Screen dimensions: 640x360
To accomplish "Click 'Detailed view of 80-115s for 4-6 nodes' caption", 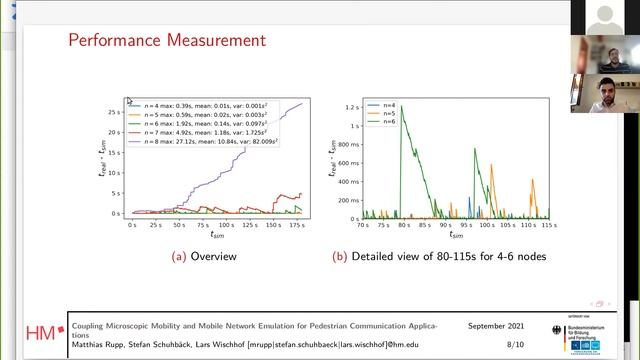I will pos(449,256).
